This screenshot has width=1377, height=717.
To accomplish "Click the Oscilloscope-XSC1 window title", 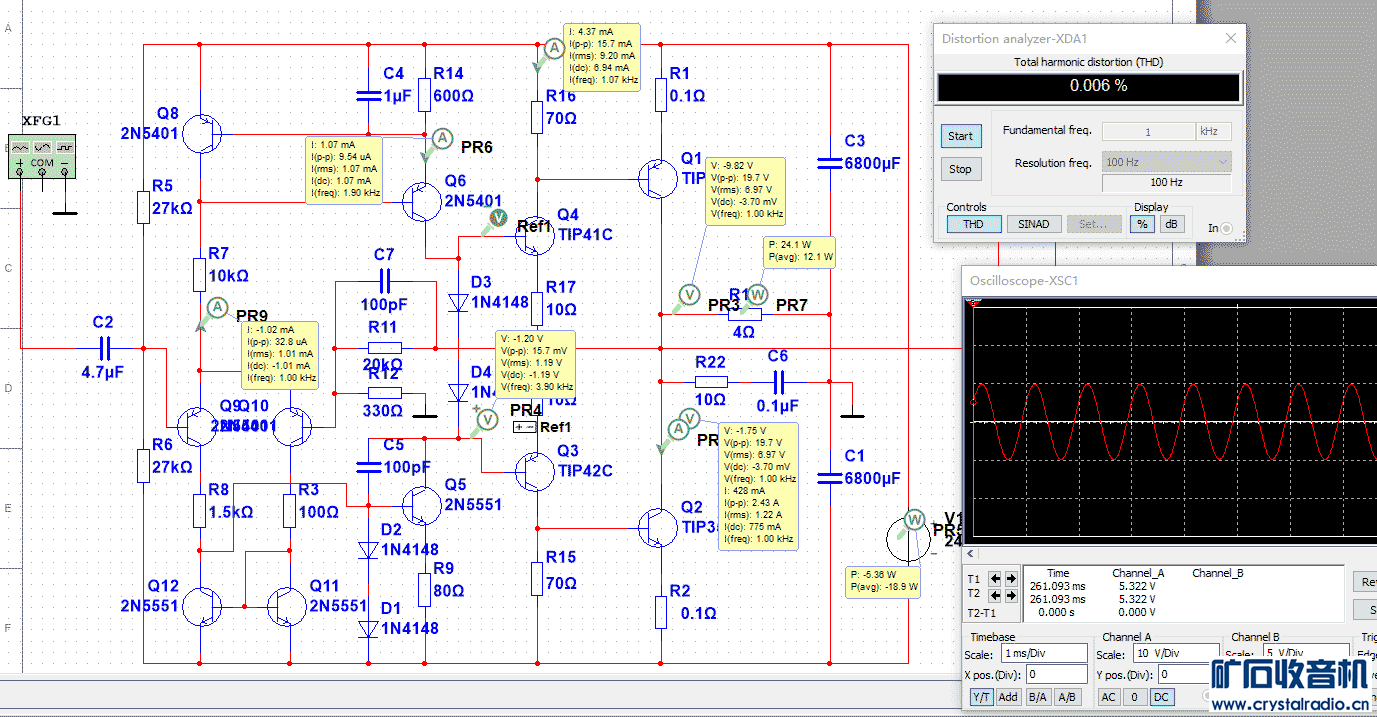I will 1024,281.
